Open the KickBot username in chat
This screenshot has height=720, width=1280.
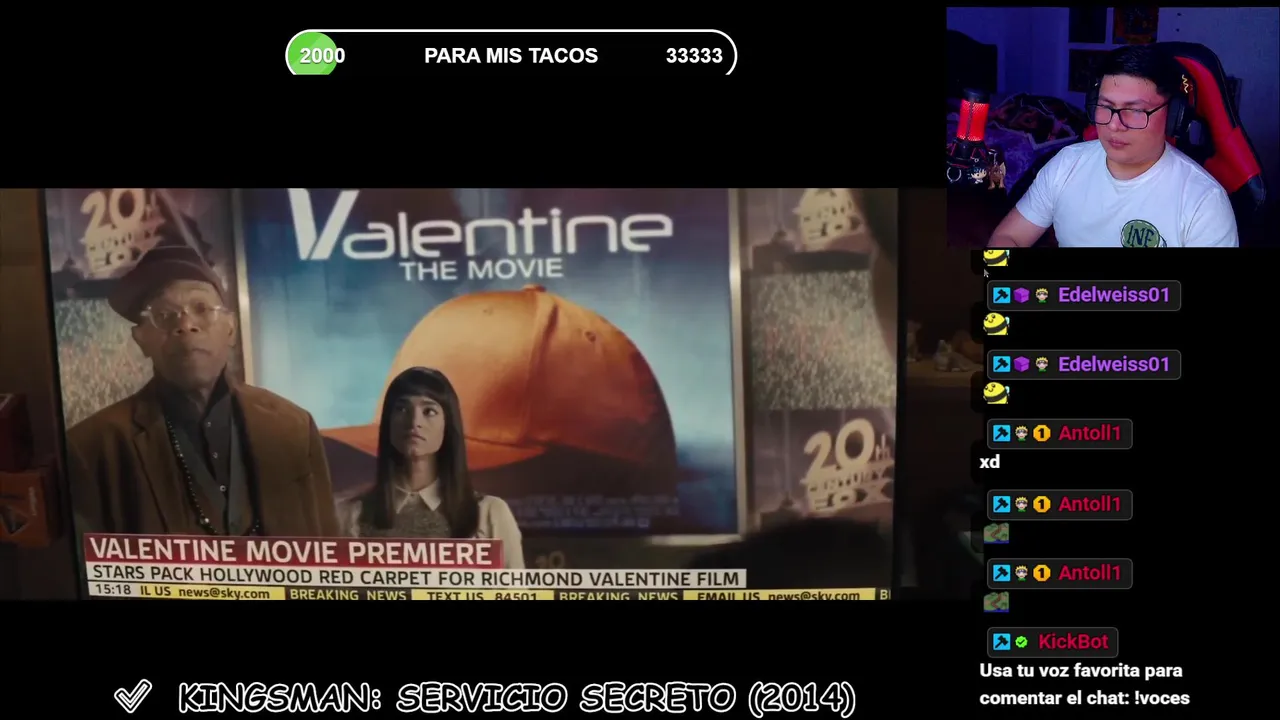(x=1073, y=642)
